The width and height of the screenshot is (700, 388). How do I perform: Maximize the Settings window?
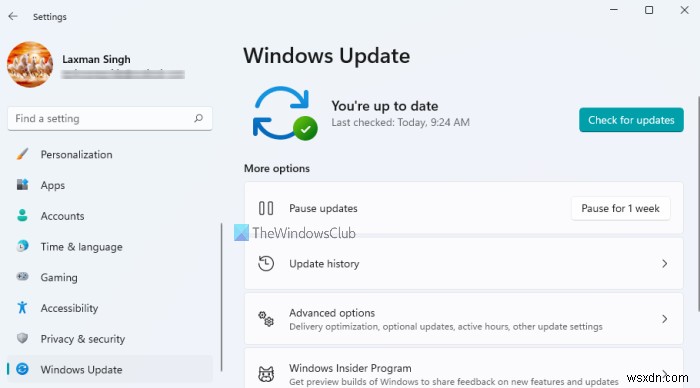(649, 10)
